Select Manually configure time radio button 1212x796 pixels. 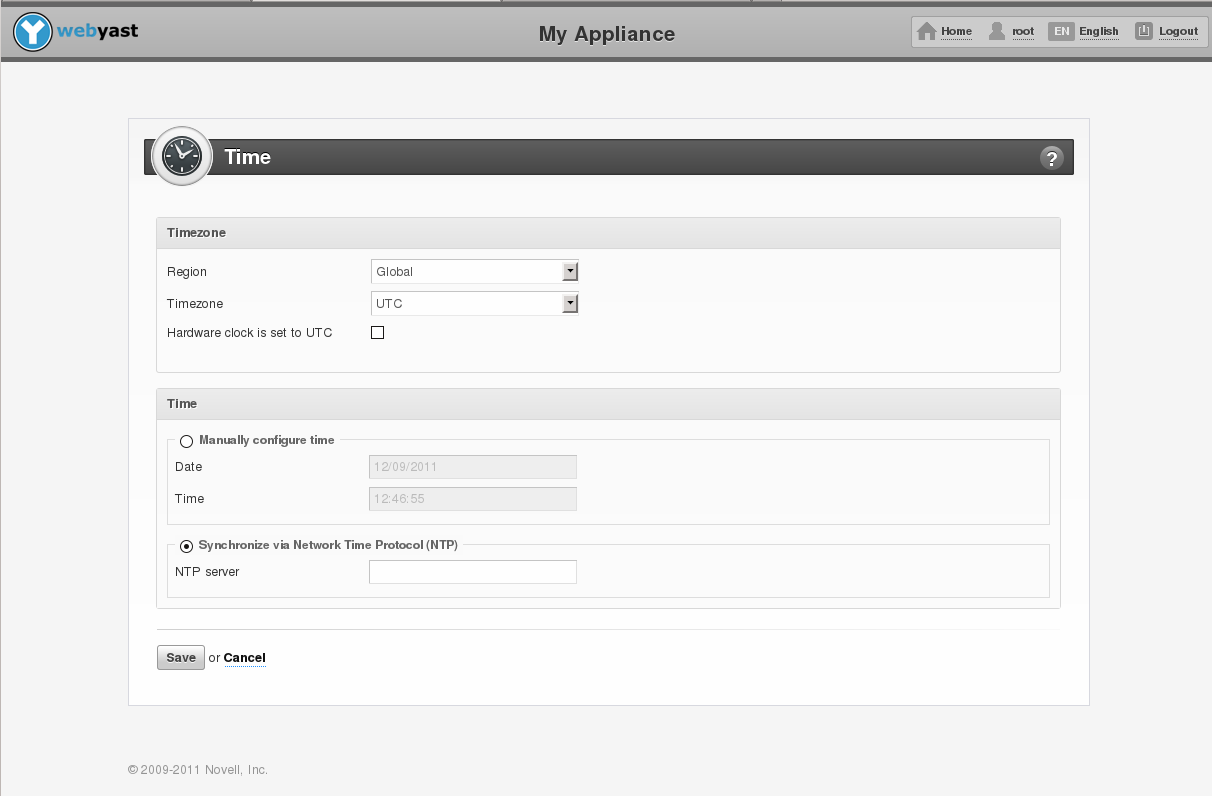(186, 441)
